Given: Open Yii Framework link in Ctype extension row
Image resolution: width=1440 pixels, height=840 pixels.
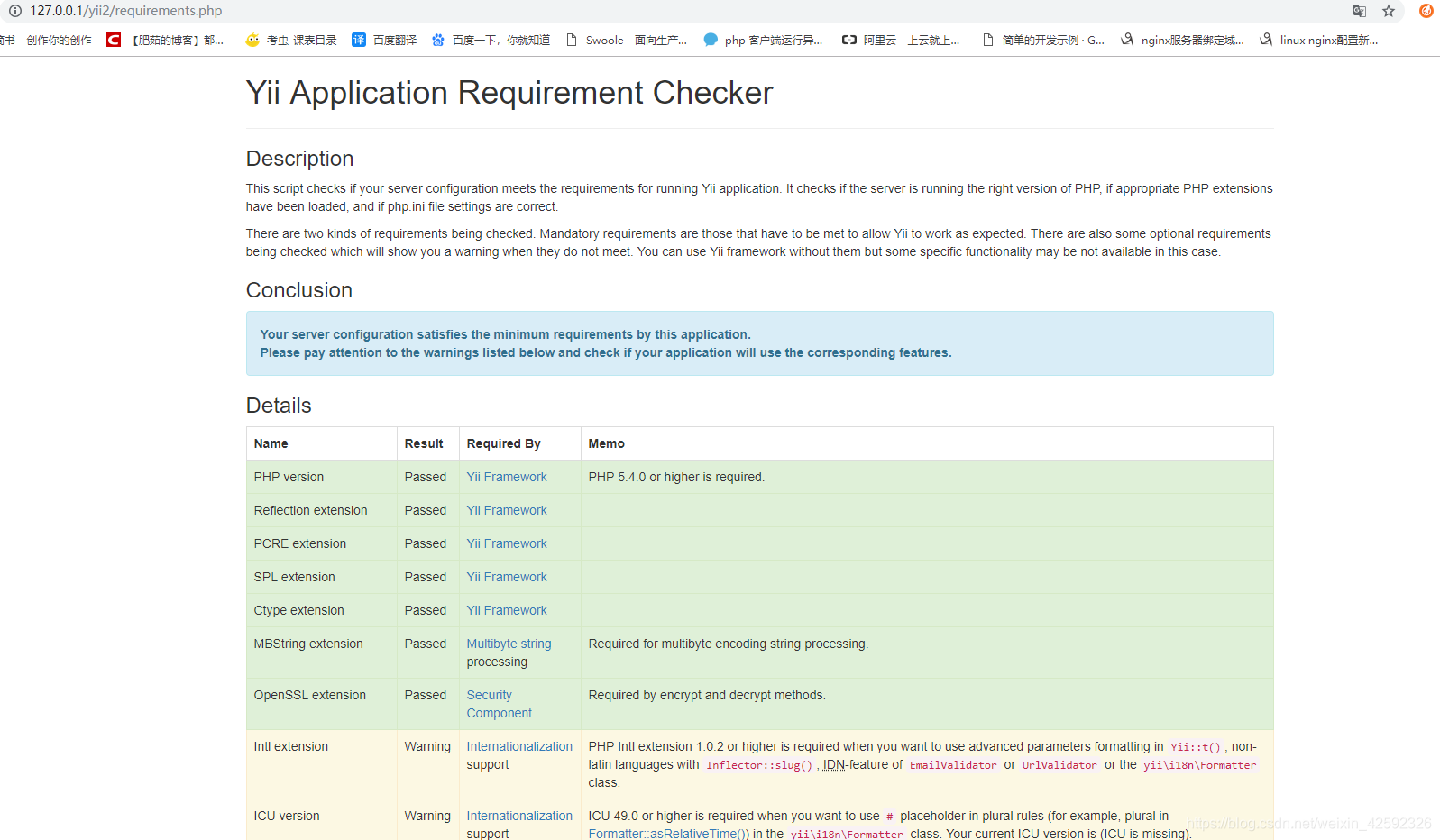Looking at the screenshot, I should (507, 610).
